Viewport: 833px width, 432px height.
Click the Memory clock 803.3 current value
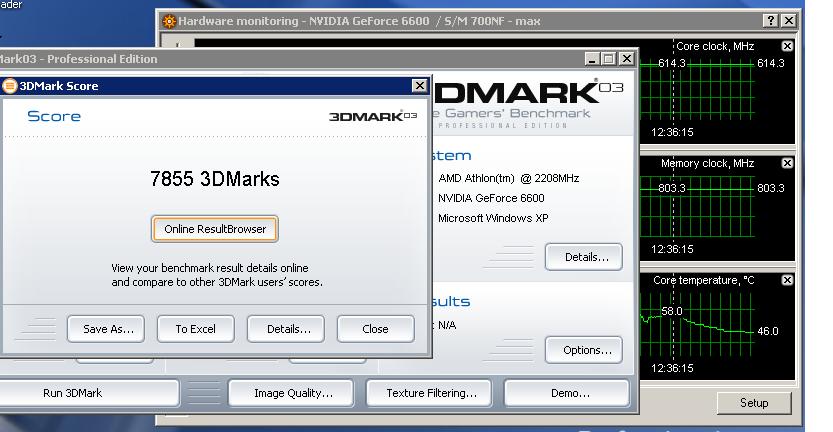(770, 188)
